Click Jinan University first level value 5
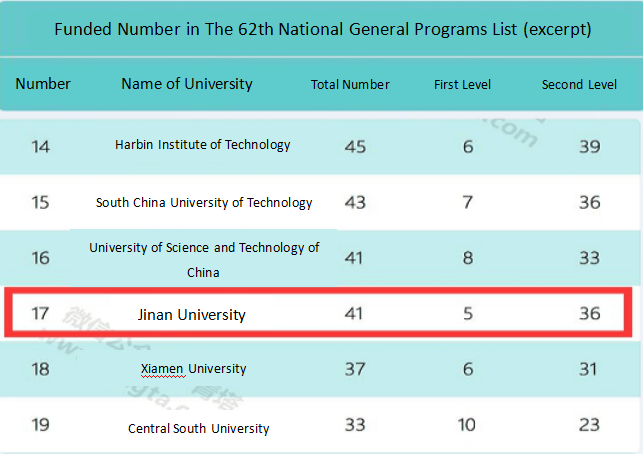 [468, 313]
